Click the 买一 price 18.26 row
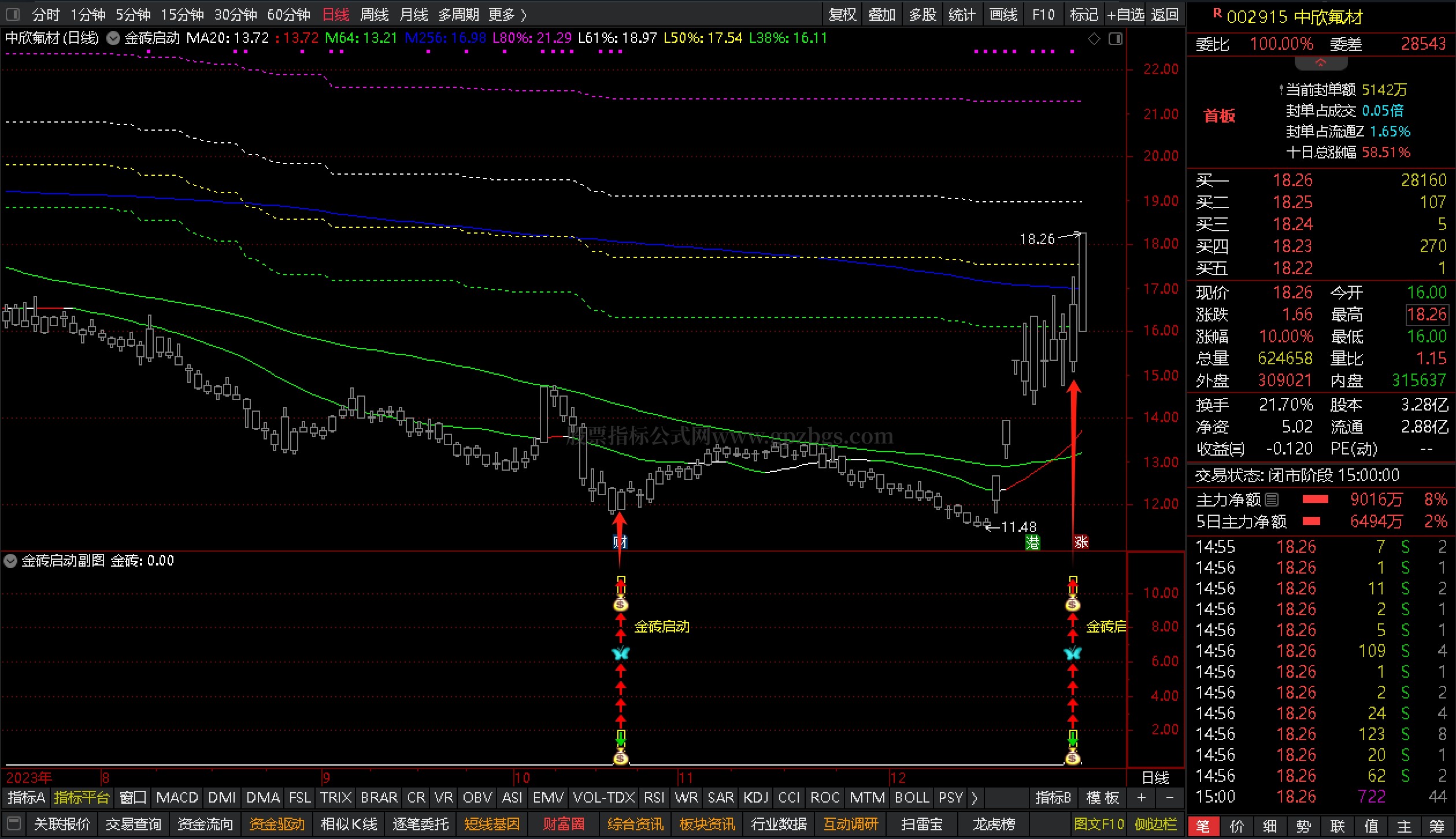 1320,180
